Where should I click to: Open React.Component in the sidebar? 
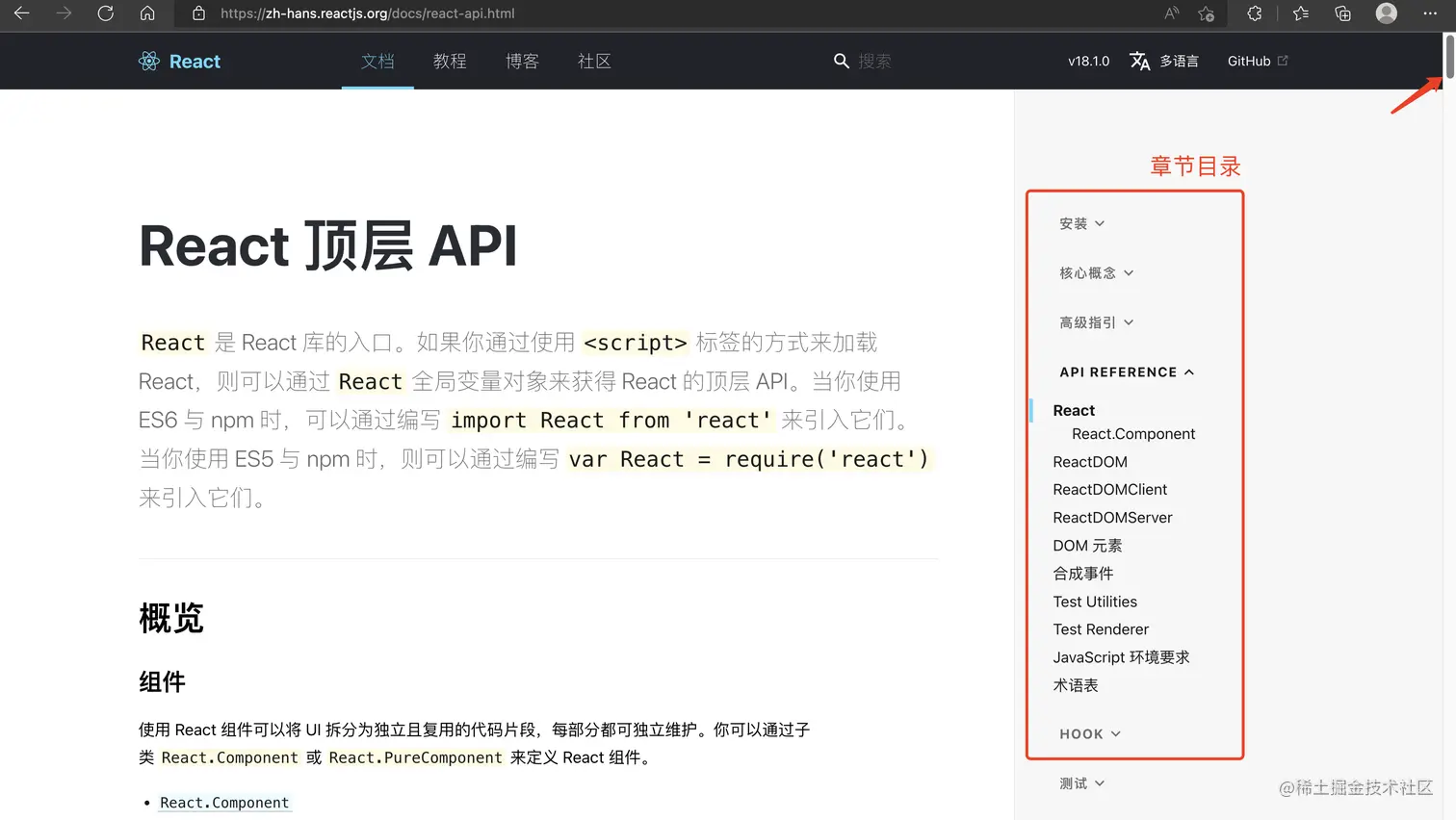tap(1133, 434)
